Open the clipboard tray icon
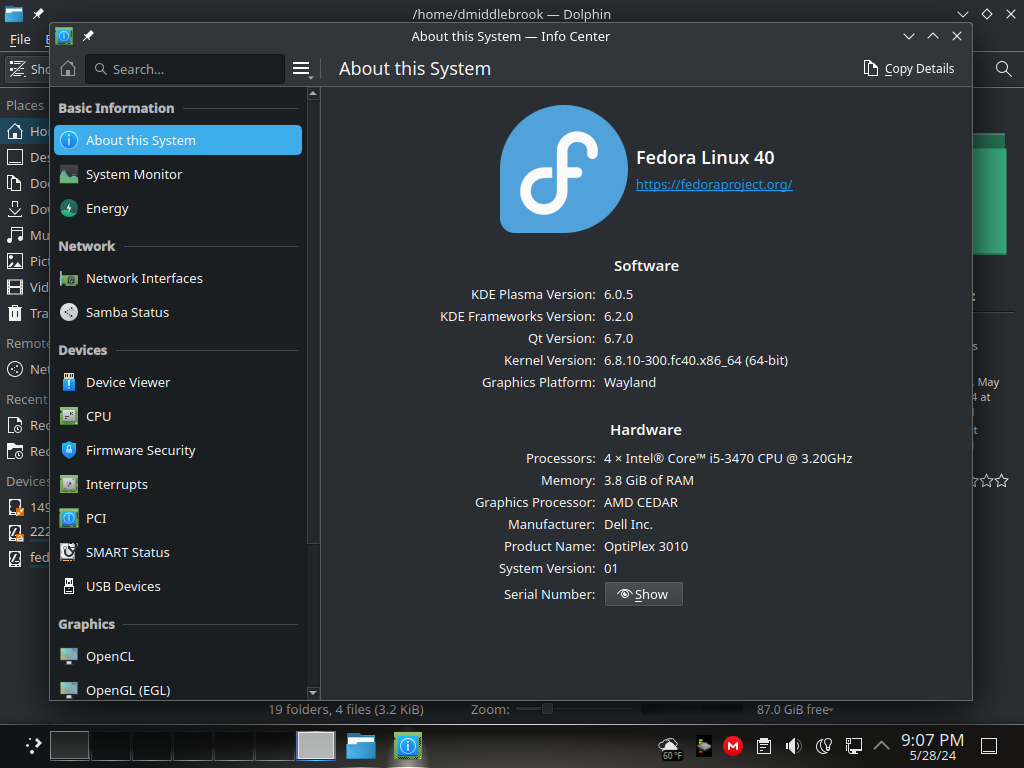The width and height of the screenshot is (1024, 768). click(x=763, y=746)
